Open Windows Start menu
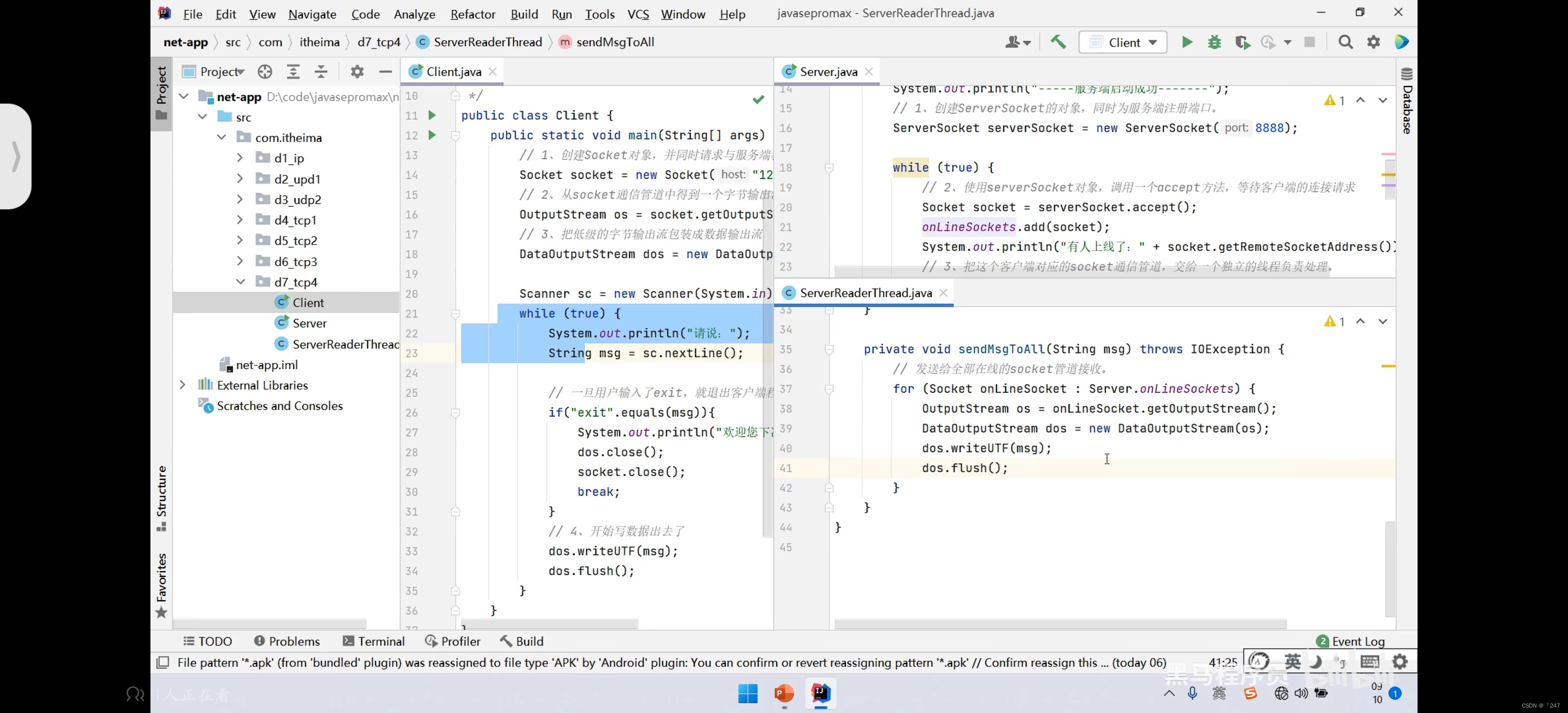The width and height of the screenshot is (1568, 713). pos(747,694)
